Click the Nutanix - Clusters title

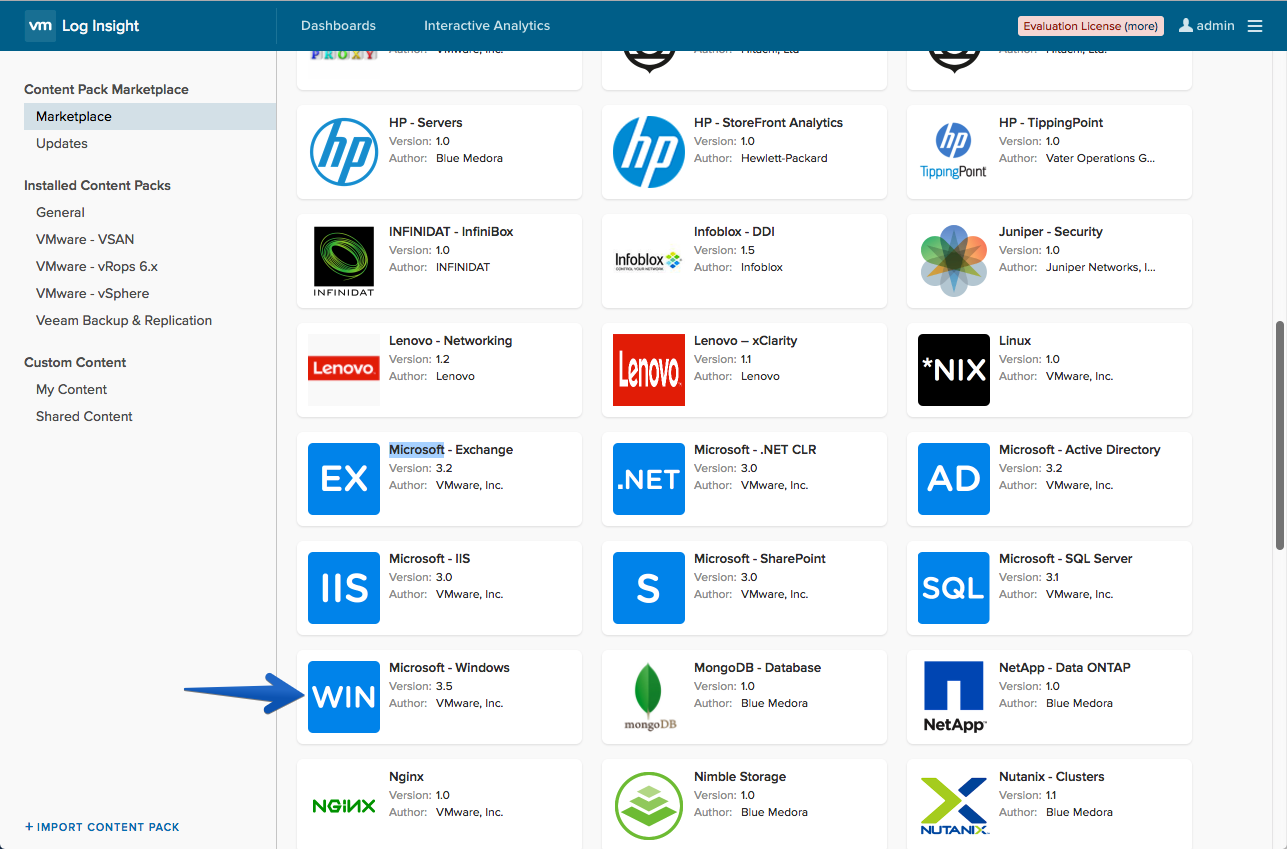(1052, 777)
